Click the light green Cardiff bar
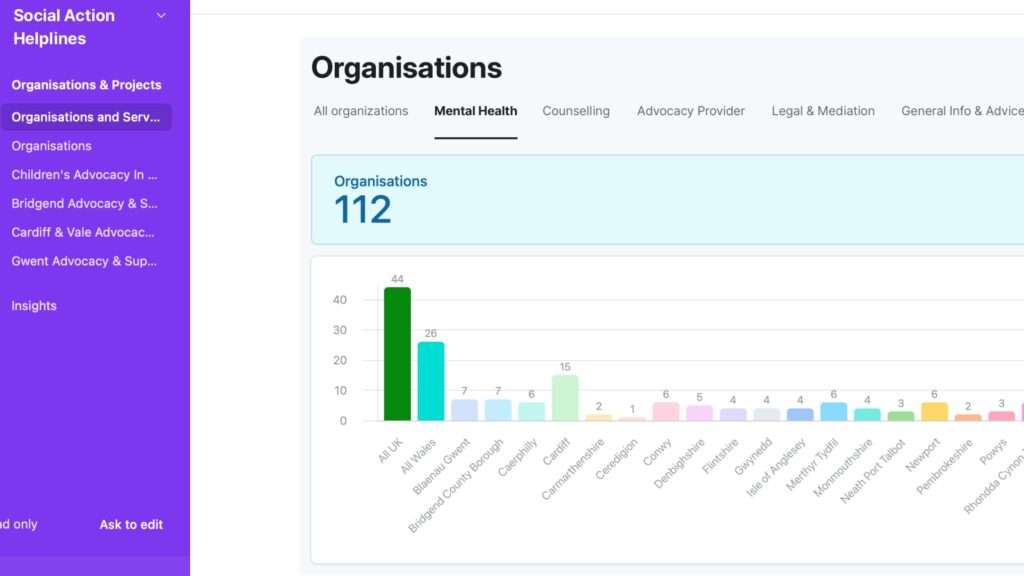Screen dimensions: 1024x576 (x=565, y=398)
